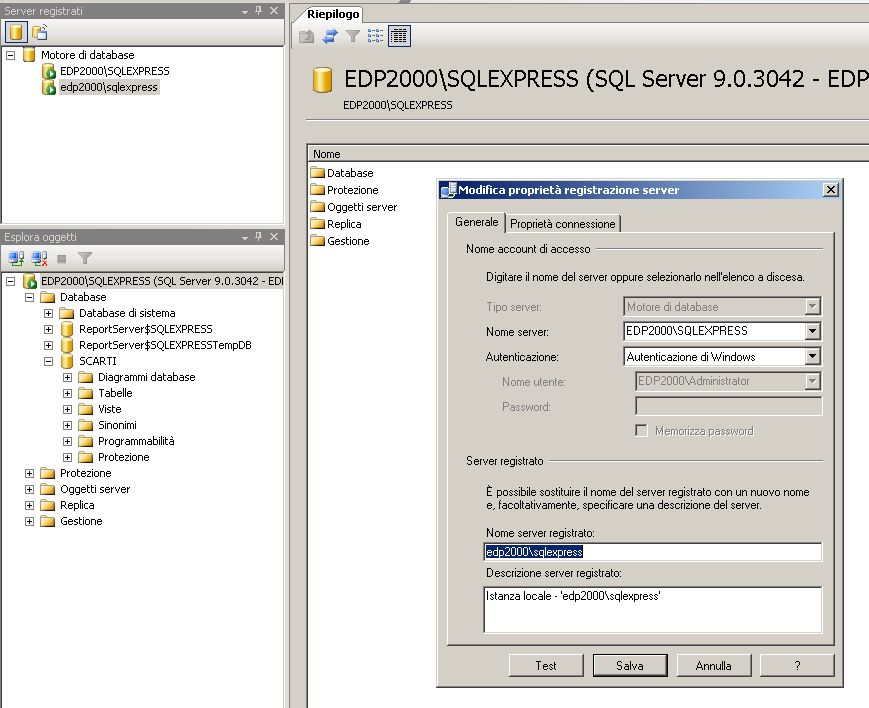Toggle the Memorizza password checkbox
Viewport: 869px width, 708px height.
pos(641,431)
